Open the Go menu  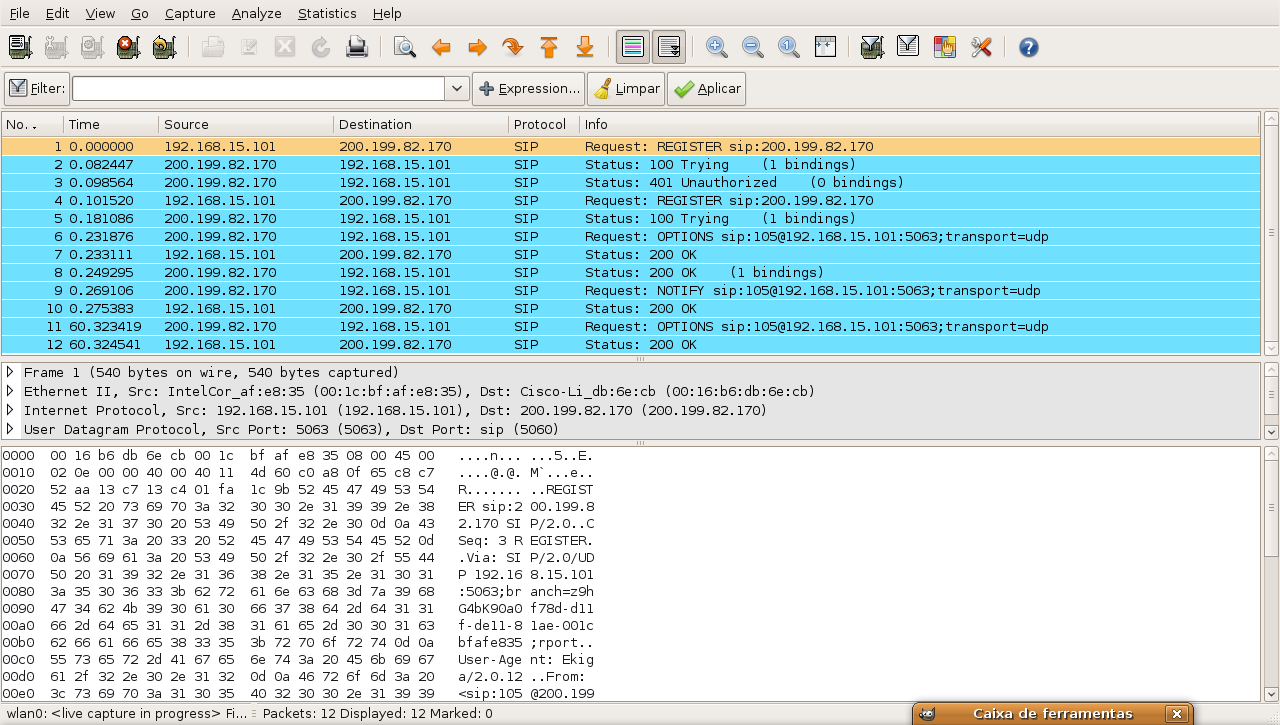pos(140,13)
